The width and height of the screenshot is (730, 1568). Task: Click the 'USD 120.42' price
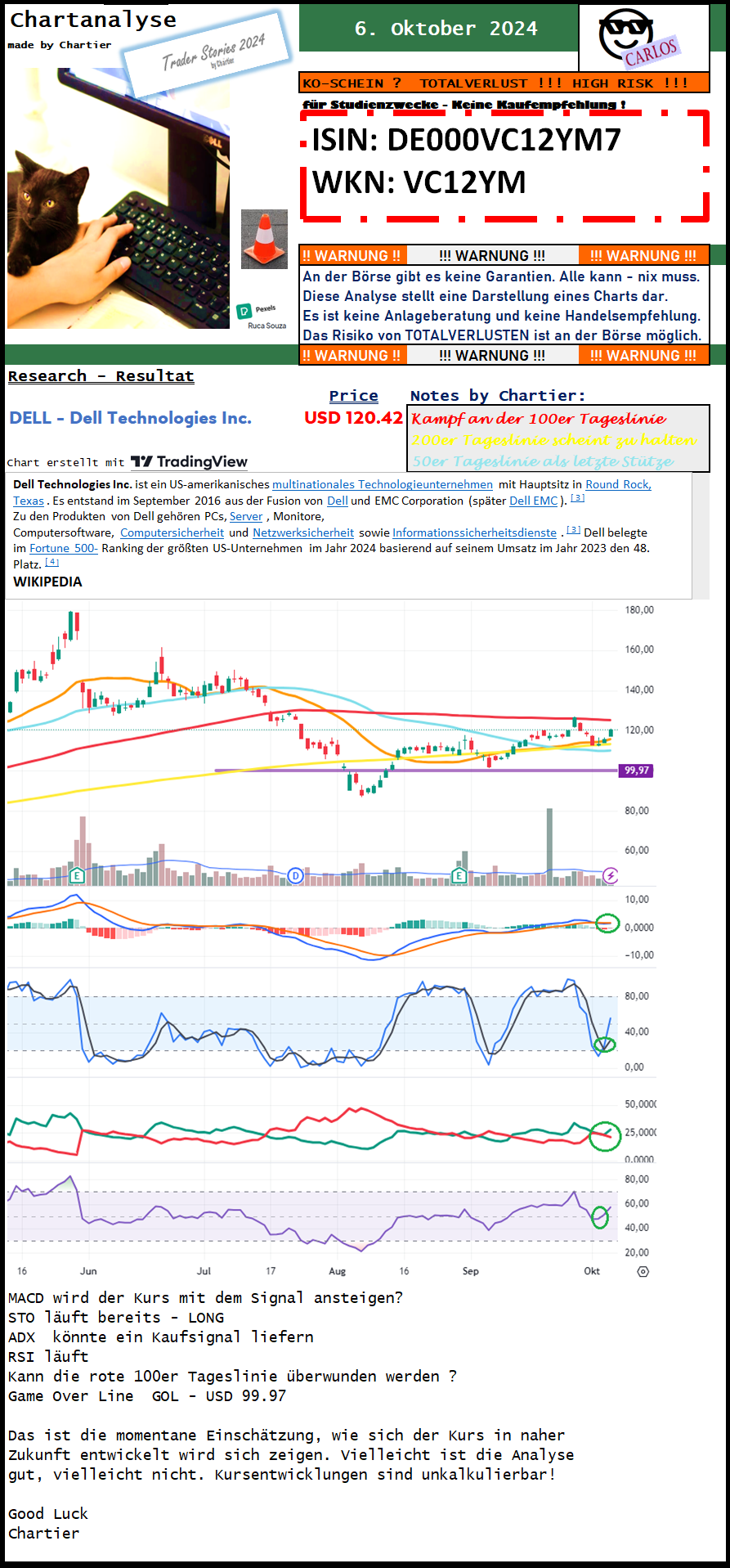point(353,418)
